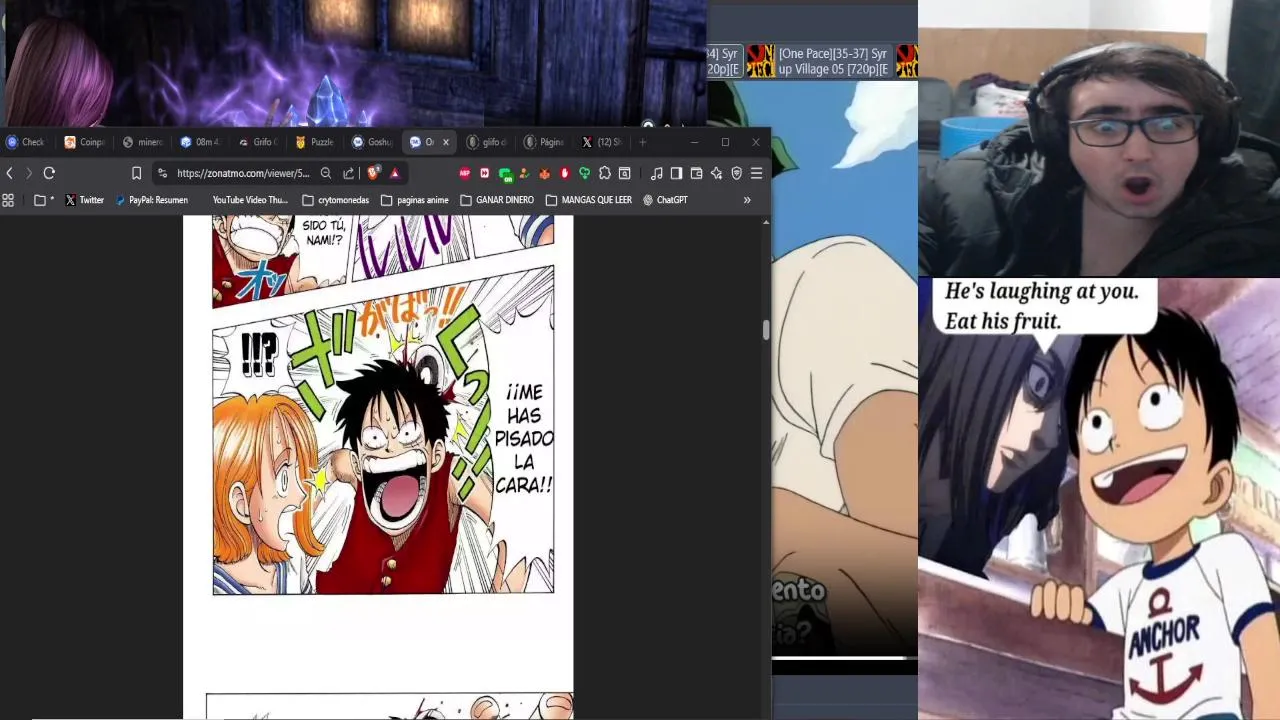The image size is (1280, 720).
Task: Open the Brave Wallet icon
Action: coord(696,173)
